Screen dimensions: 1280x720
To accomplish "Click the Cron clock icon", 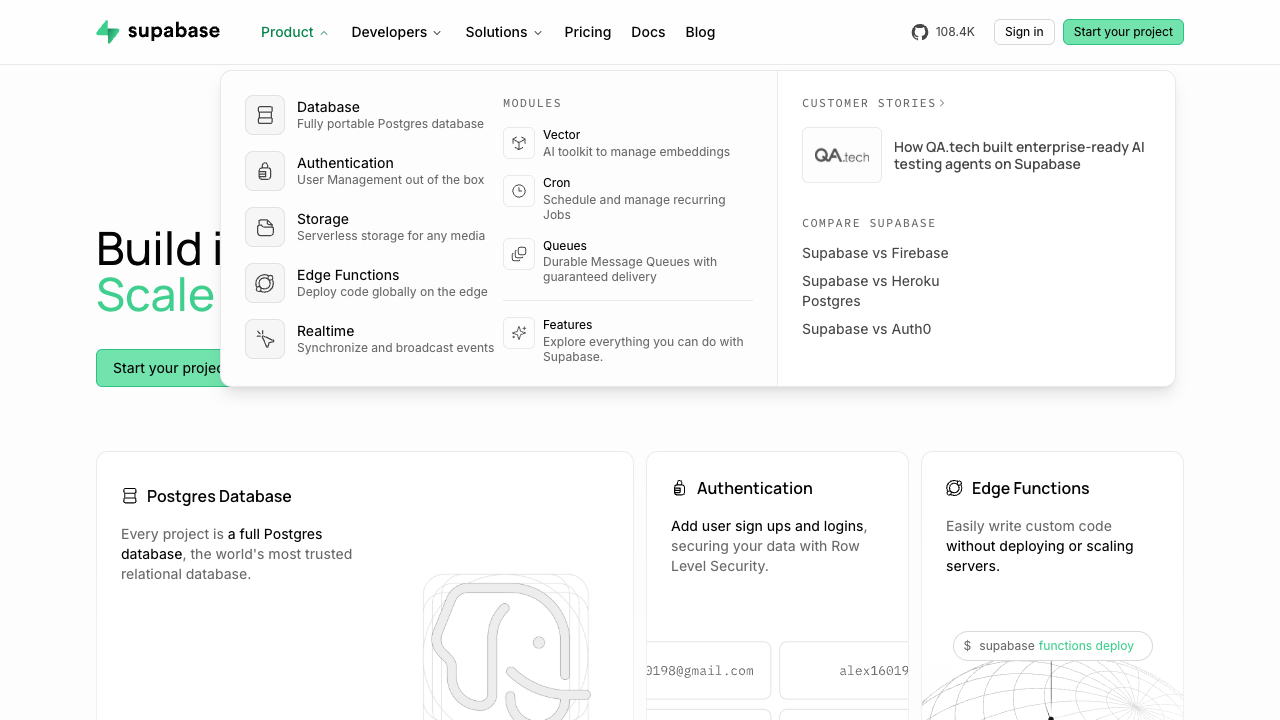I will 519,191.
